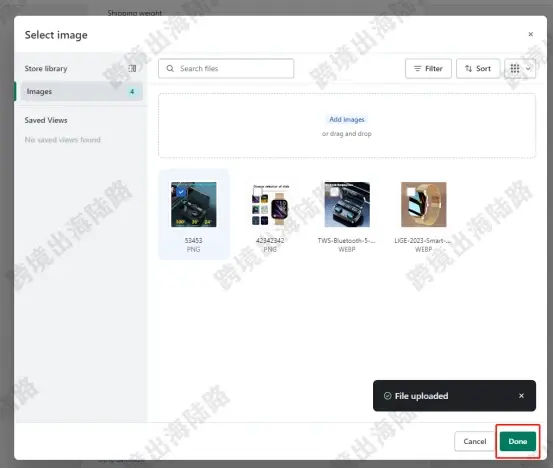Click the 'No saved views found' text

coord(63,140)
